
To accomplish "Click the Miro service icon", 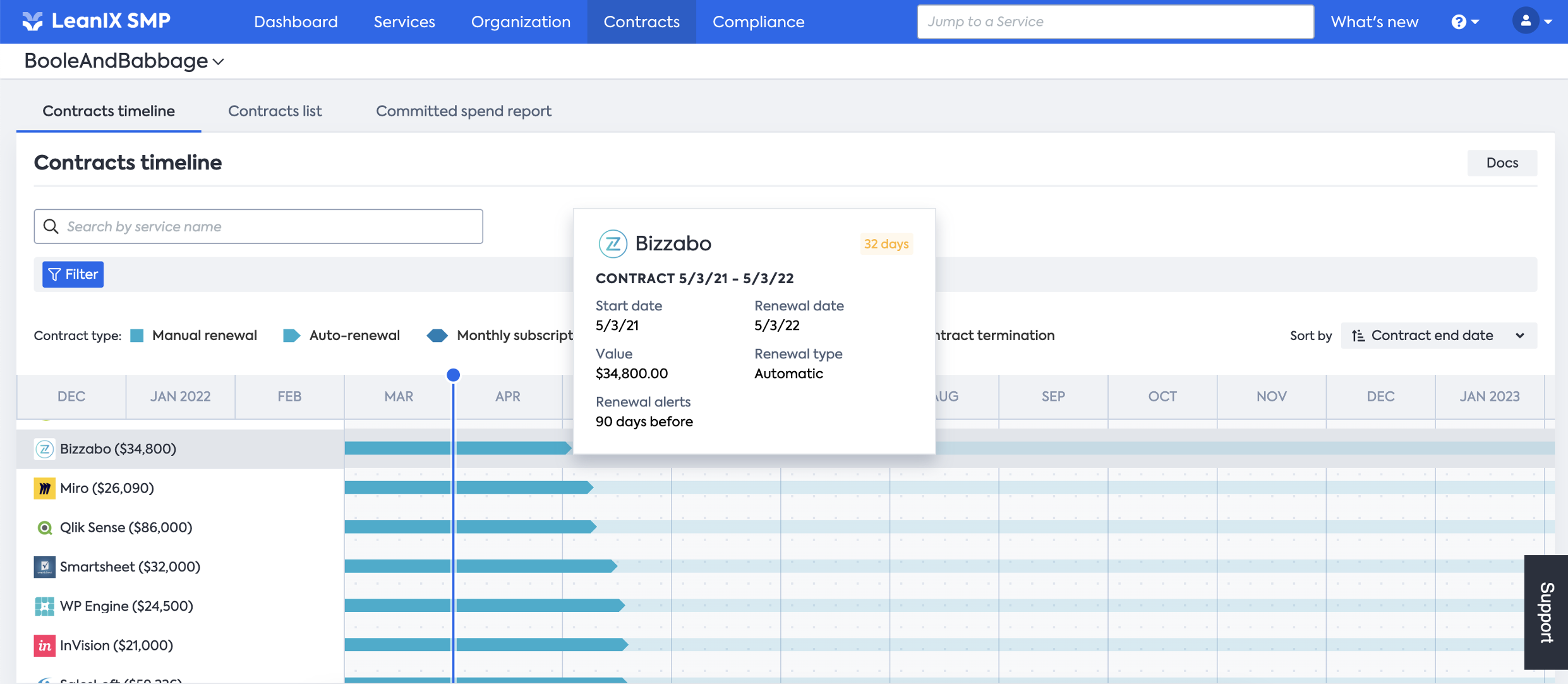I will click(44, 488).
